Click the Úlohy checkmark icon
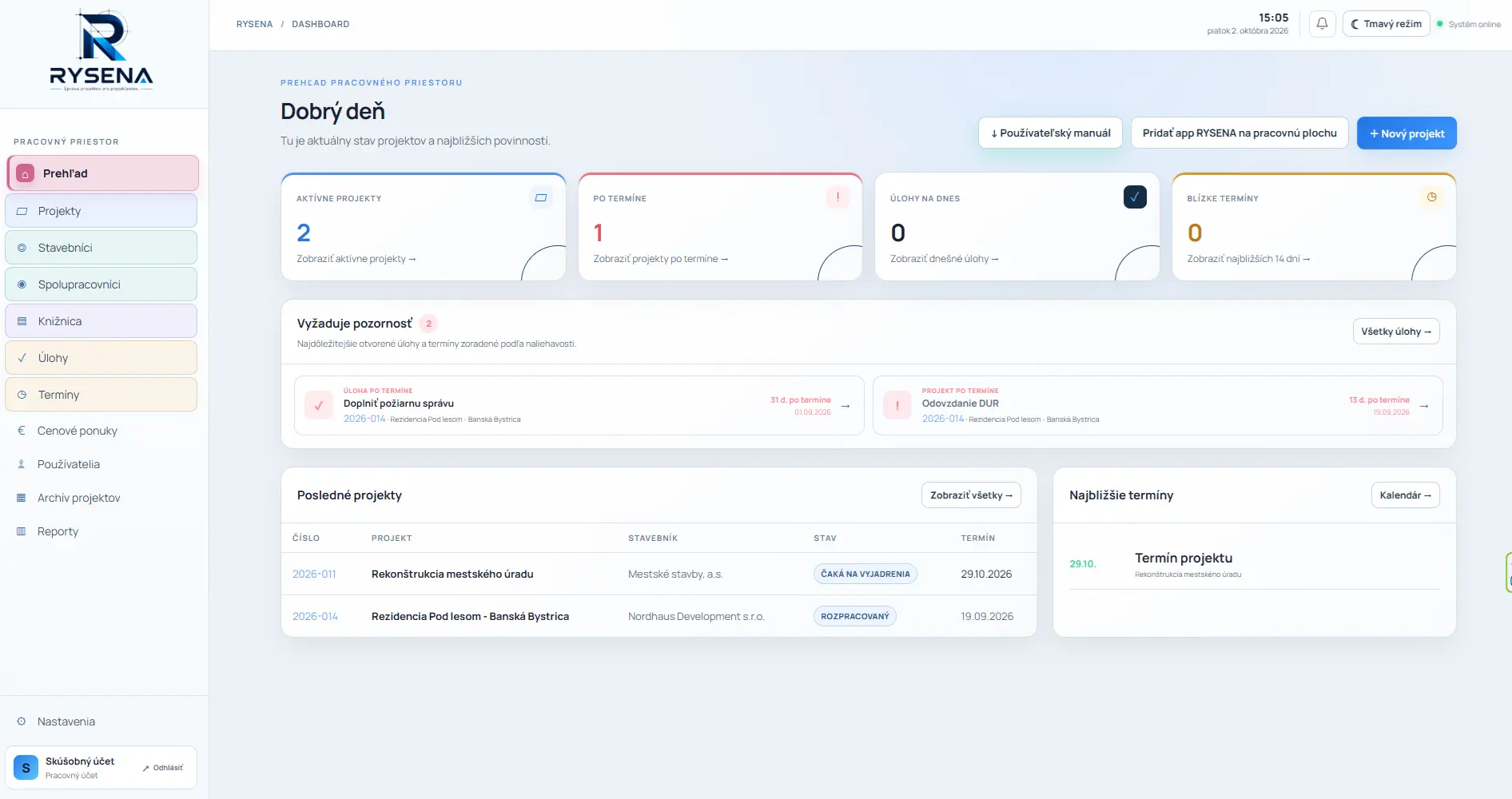Image resolution: width=1512 pixels, height=799 pixels. (x=22, y=358)
